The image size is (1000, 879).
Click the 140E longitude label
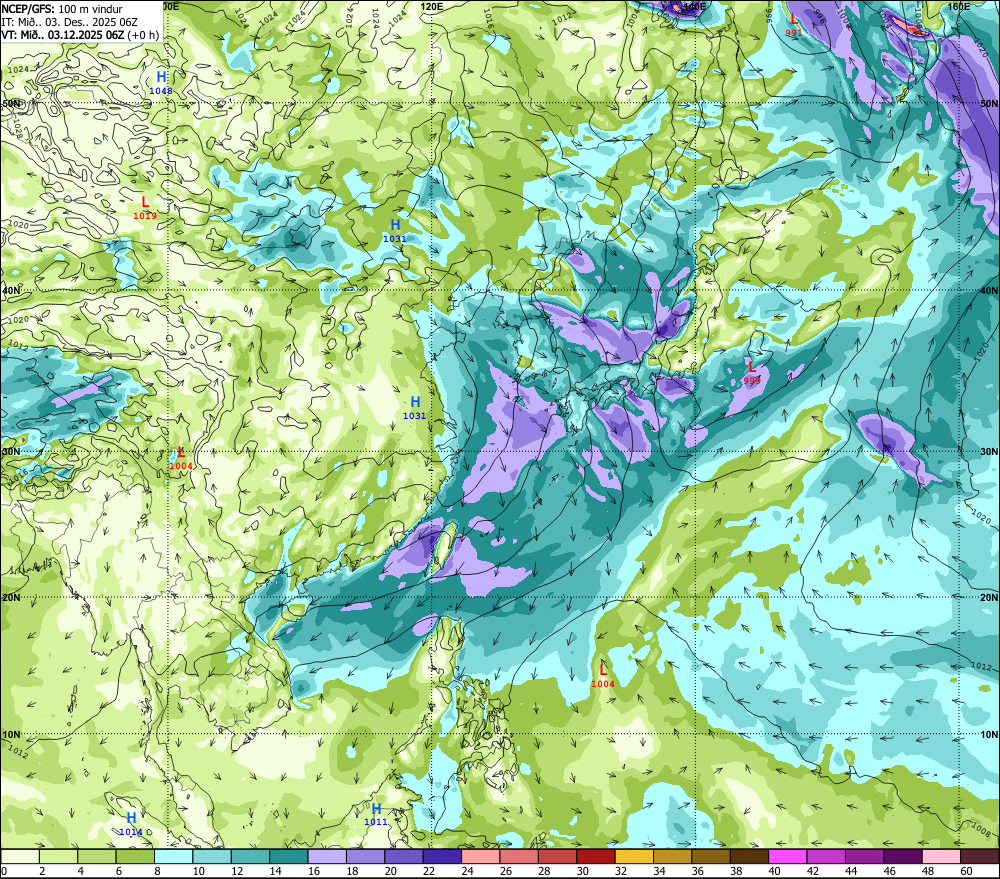point(694,6)
